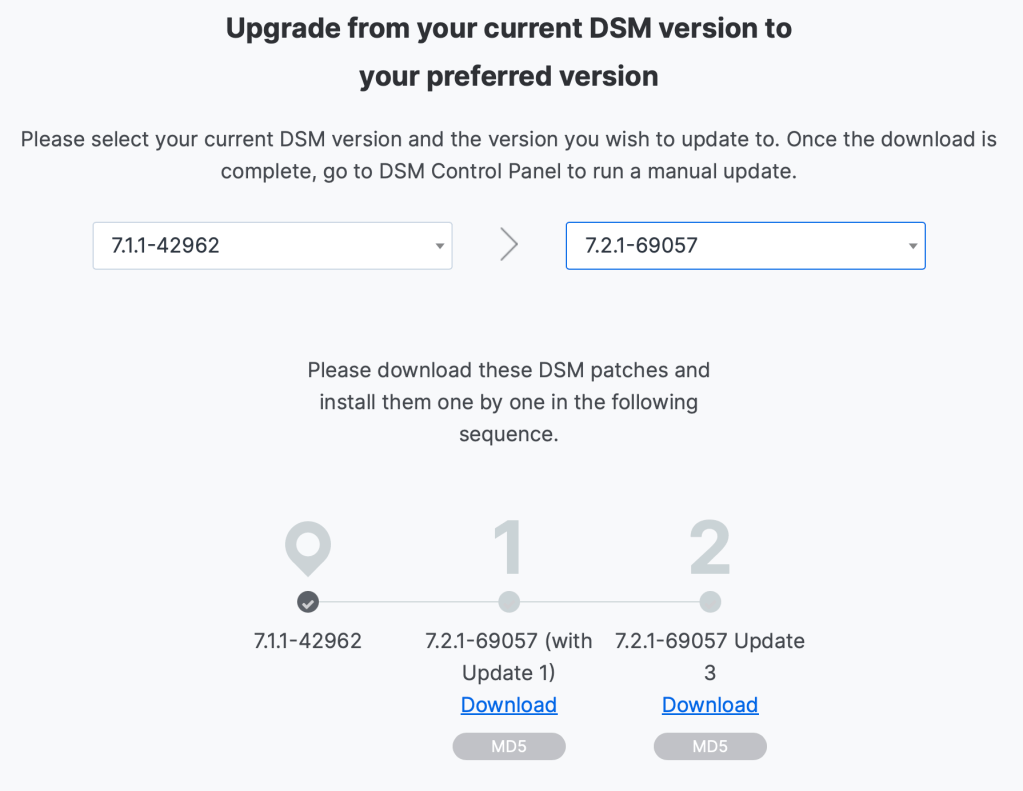Click the caret arrow of the 7.2.1-69057 selector
Screen dimensions: 1023x791
coord(913,247)
